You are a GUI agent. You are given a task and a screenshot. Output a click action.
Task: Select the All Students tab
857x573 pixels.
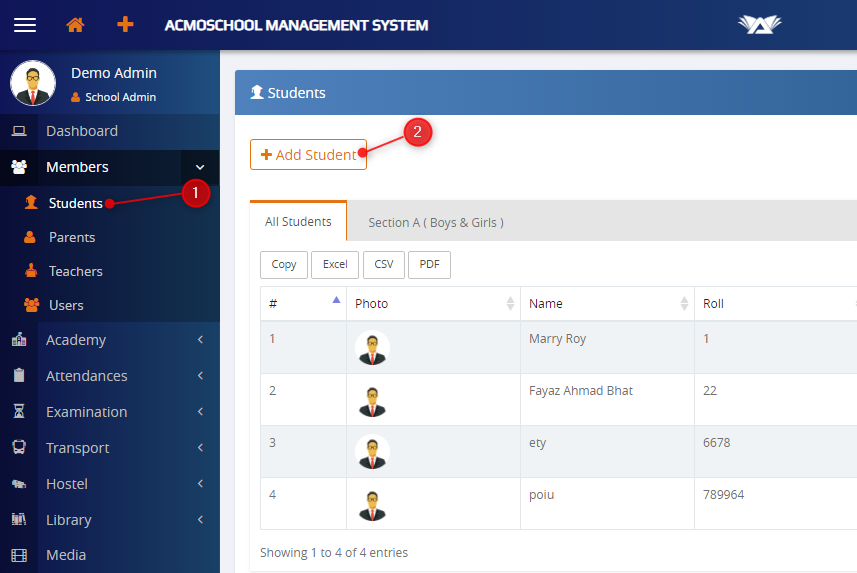(298, 221)
